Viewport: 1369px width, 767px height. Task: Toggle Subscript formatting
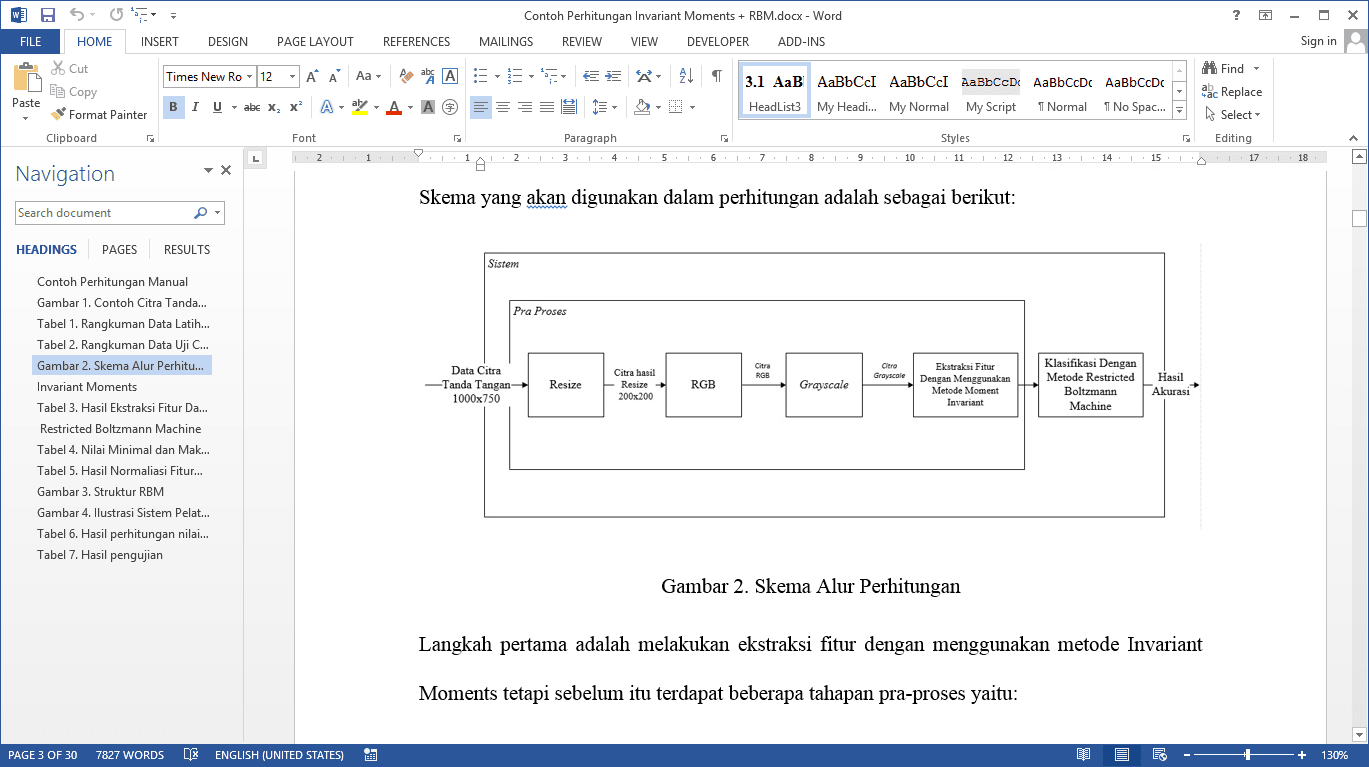point(274,107)
